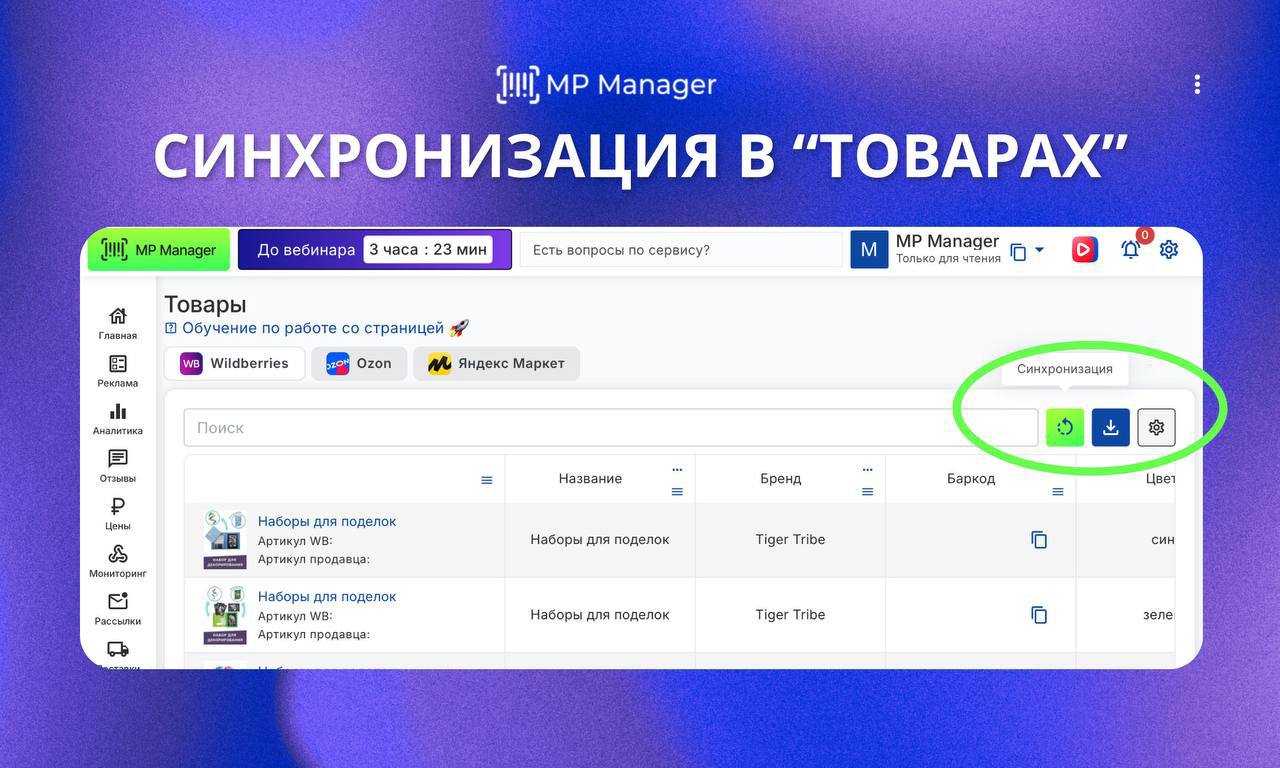Open Название column filter menu

pyautogui.click(x=677, y=492)
